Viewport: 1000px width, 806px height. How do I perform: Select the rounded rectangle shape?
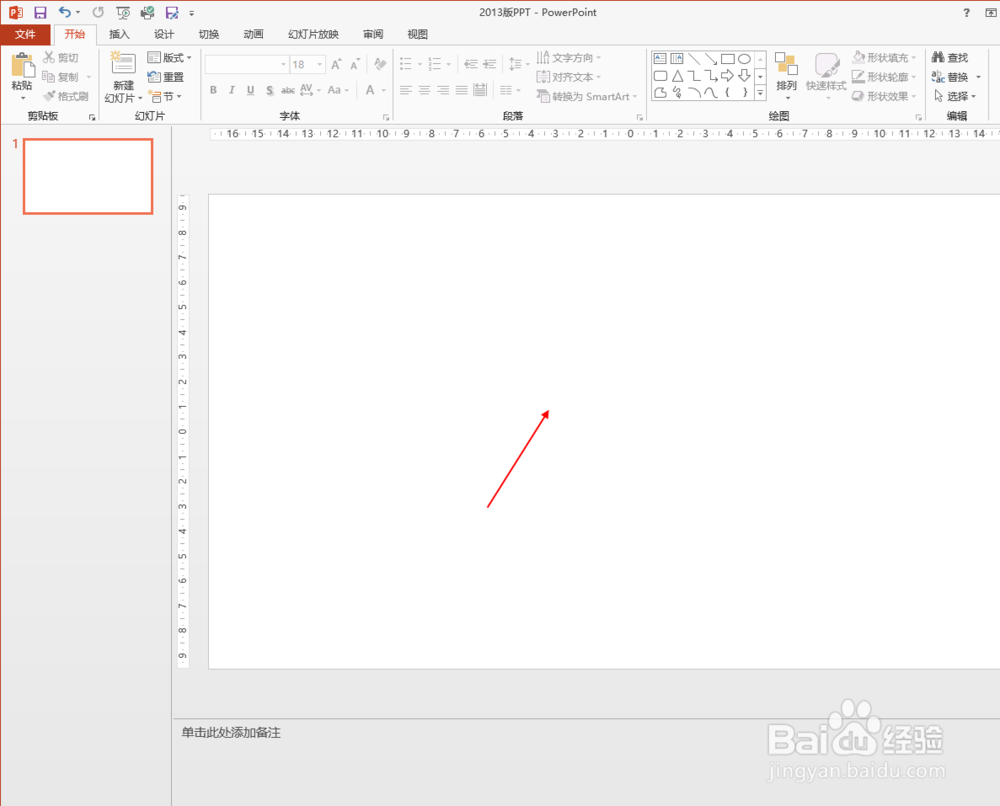(660, 76)
